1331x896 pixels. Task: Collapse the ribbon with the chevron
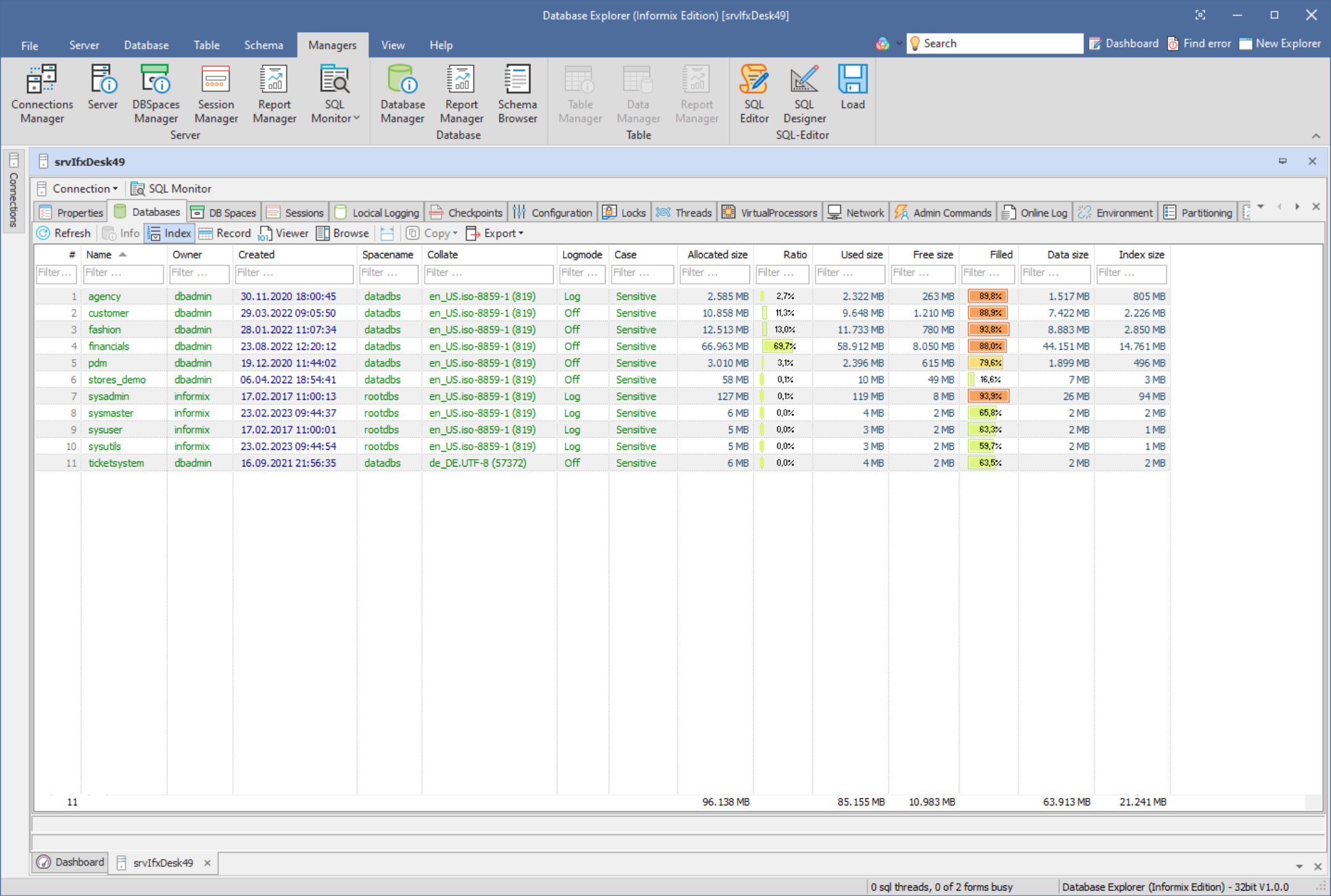click(x=1316, y=136)
